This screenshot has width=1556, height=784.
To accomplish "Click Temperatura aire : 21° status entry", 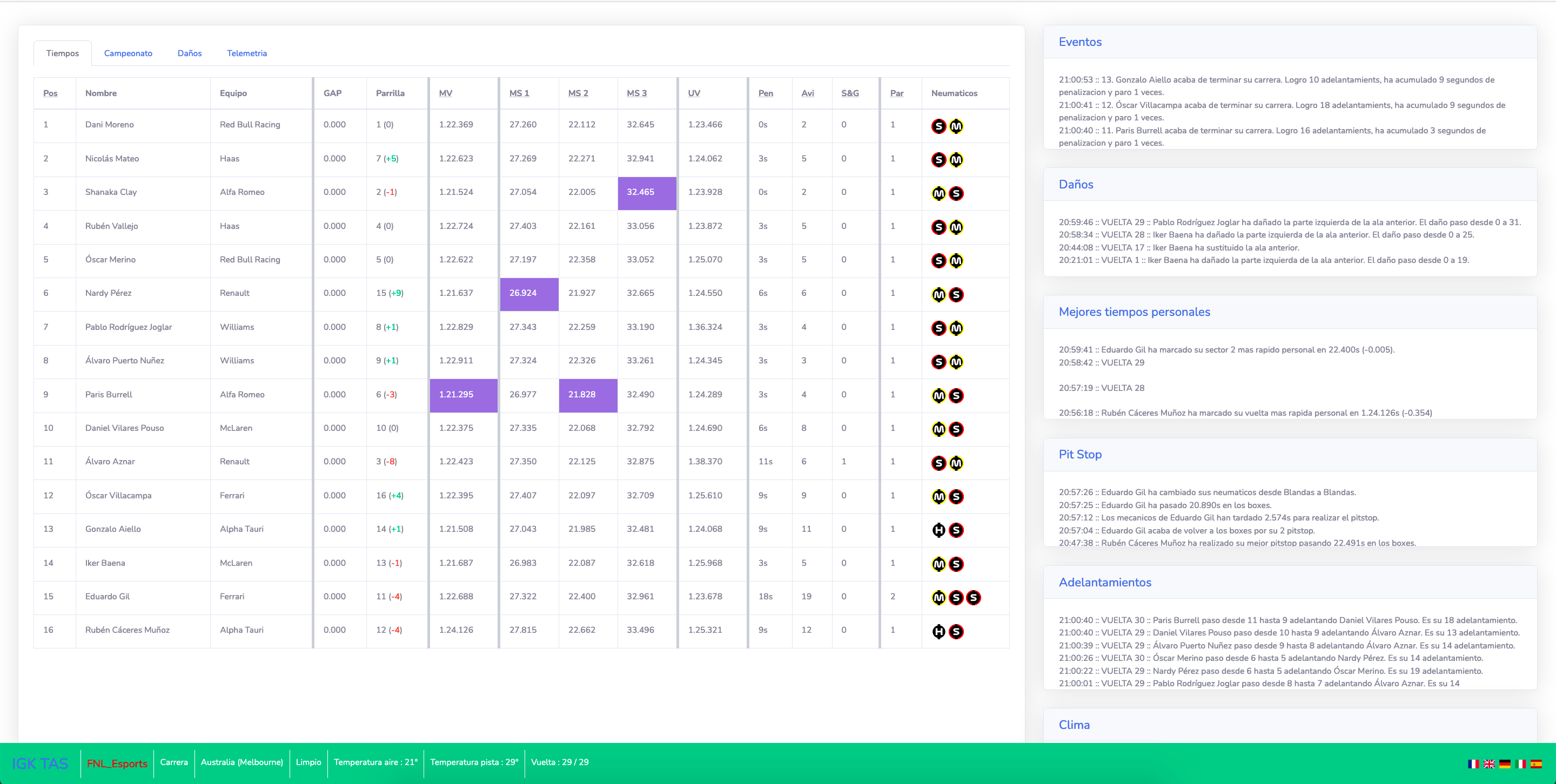I will pyautogui.click(x=375, y=762).
